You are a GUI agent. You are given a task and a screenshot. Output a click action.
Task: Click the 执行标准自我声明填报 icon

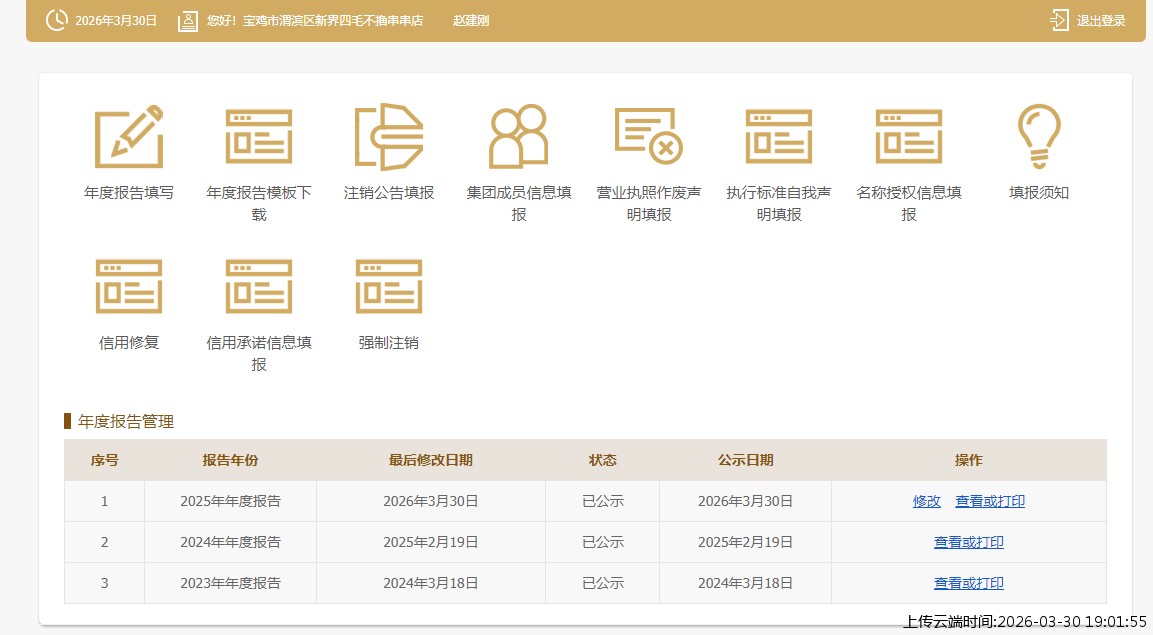[779, 137]
